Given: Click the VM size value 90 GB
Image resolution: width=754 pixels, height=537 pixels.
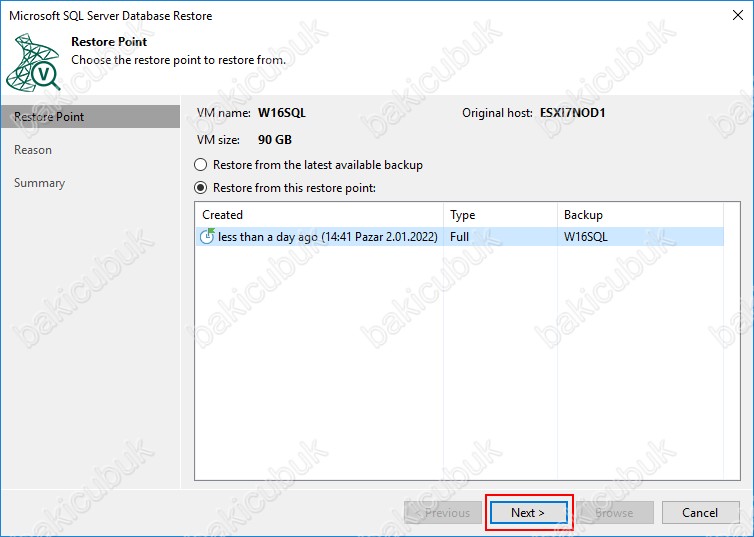Looking at the screenshot, I should [275, 140].
